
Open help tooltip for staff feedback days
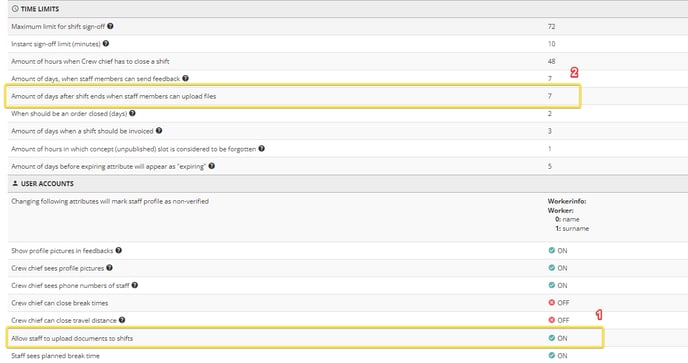coord(186,78)
